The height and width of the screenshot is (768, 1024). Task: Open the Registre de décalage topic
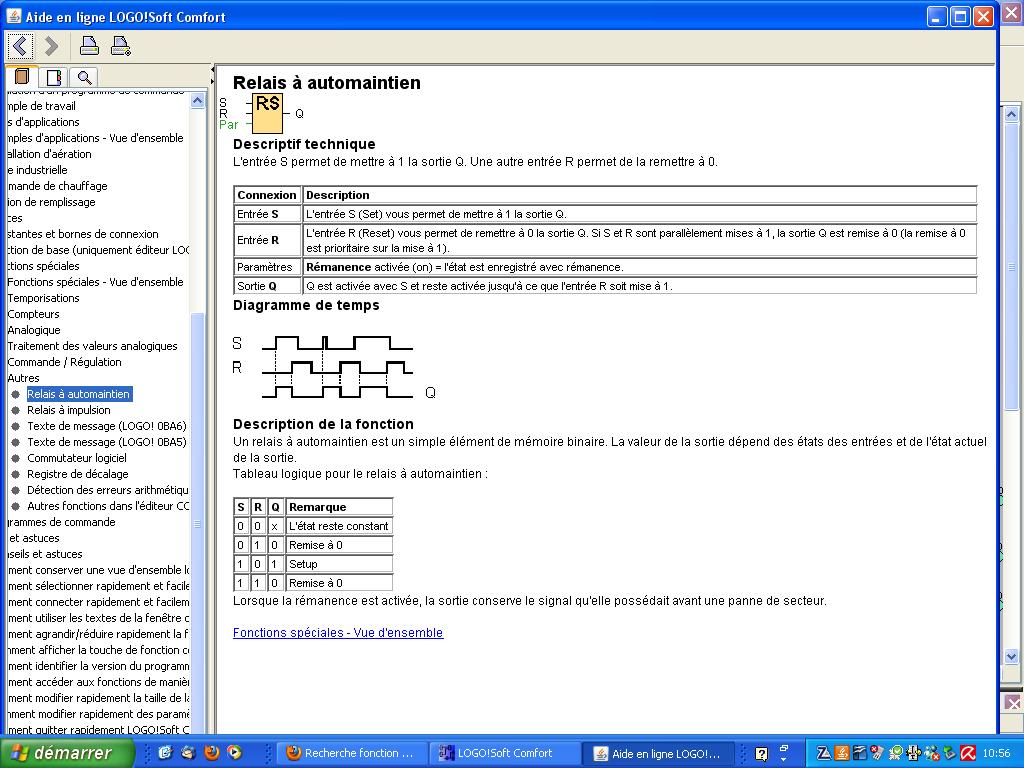(x=77, y=474)
